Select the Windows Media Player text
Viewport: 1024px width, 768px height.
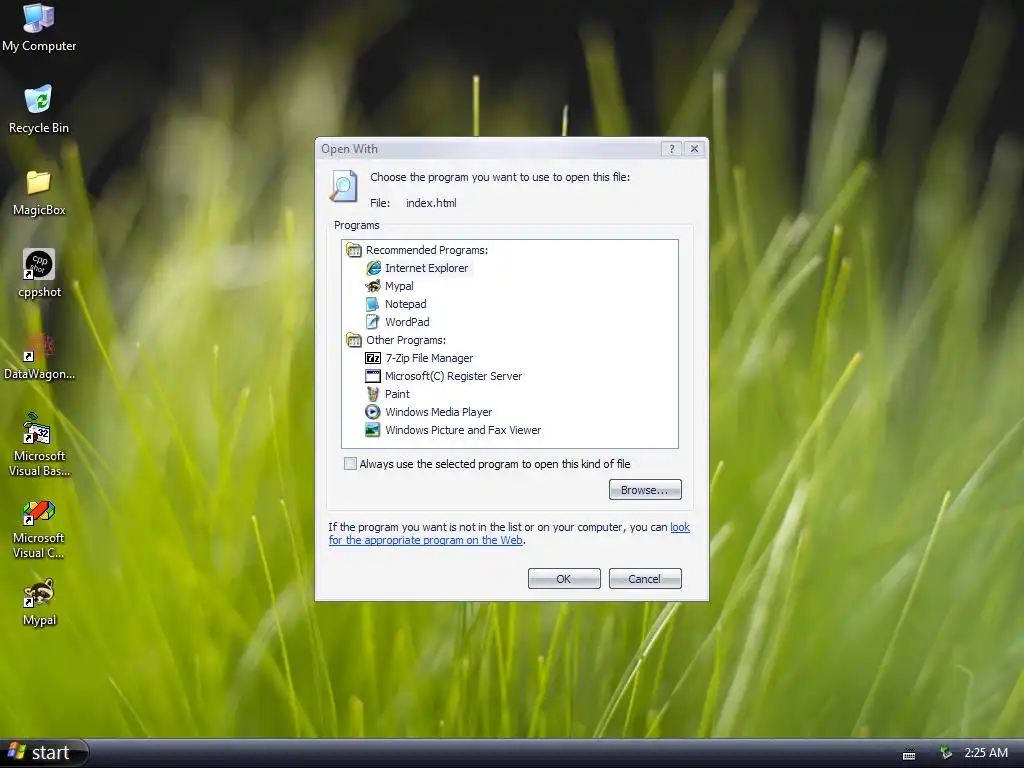coord(438,412)
